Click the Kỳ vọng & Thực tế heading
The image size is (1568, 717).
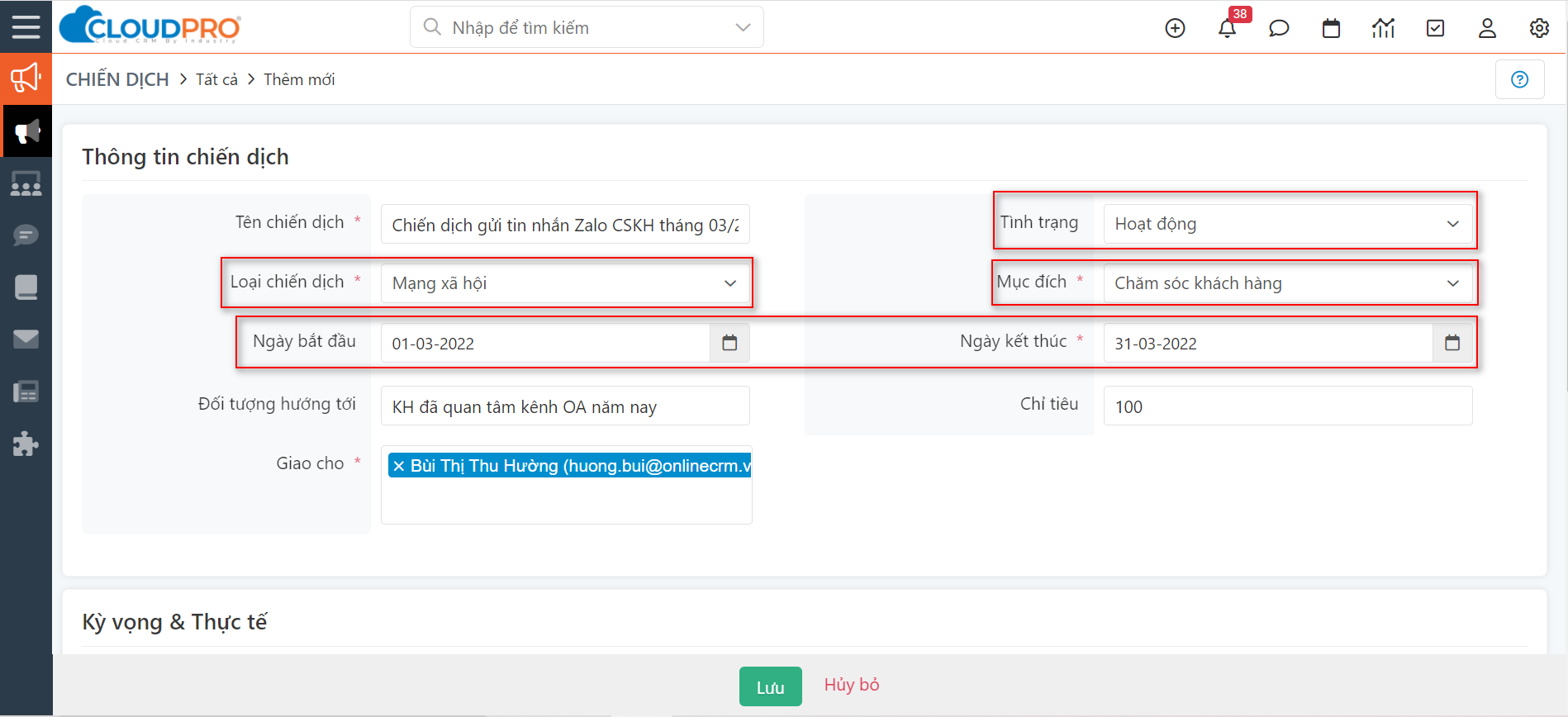tap(174, 622)
